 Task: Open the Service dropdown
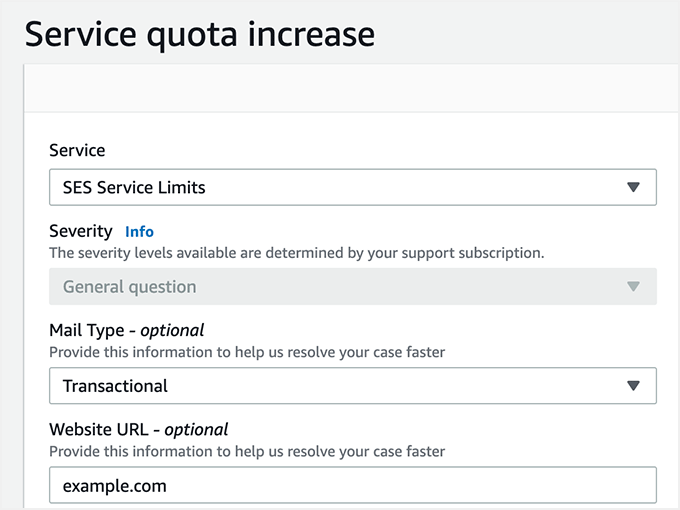click(x=352, y=187)
